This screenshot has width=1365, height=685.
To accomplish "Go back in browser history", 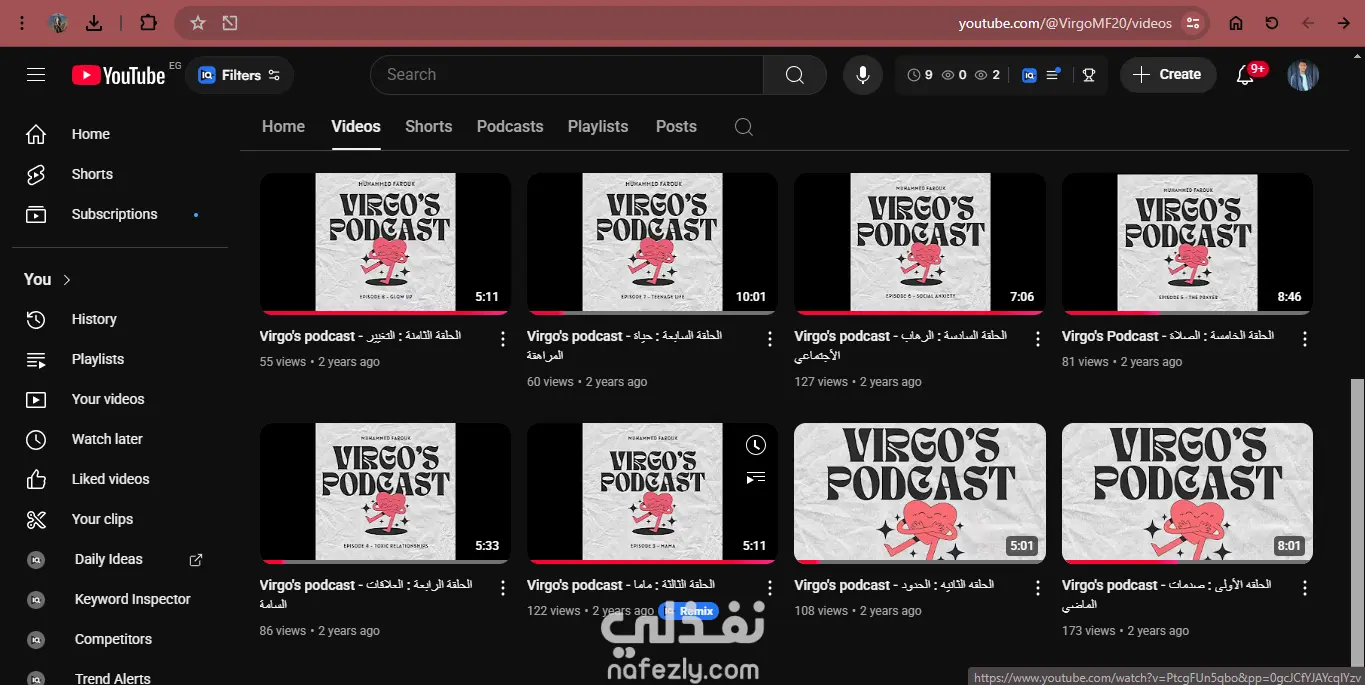I will click(1308, 23).
